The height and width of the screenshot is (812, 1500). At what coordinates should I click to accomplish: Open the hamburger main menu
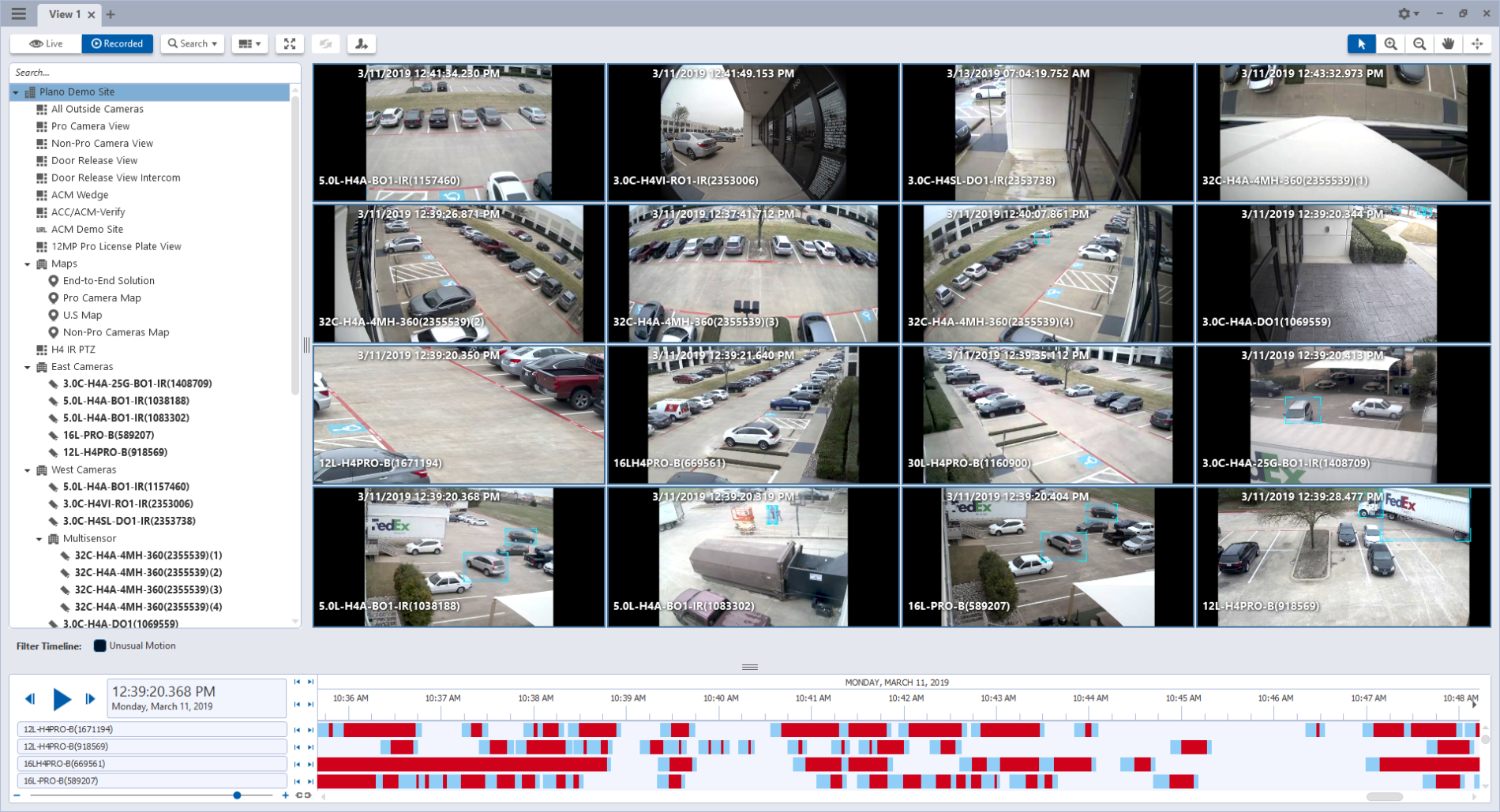19,14
